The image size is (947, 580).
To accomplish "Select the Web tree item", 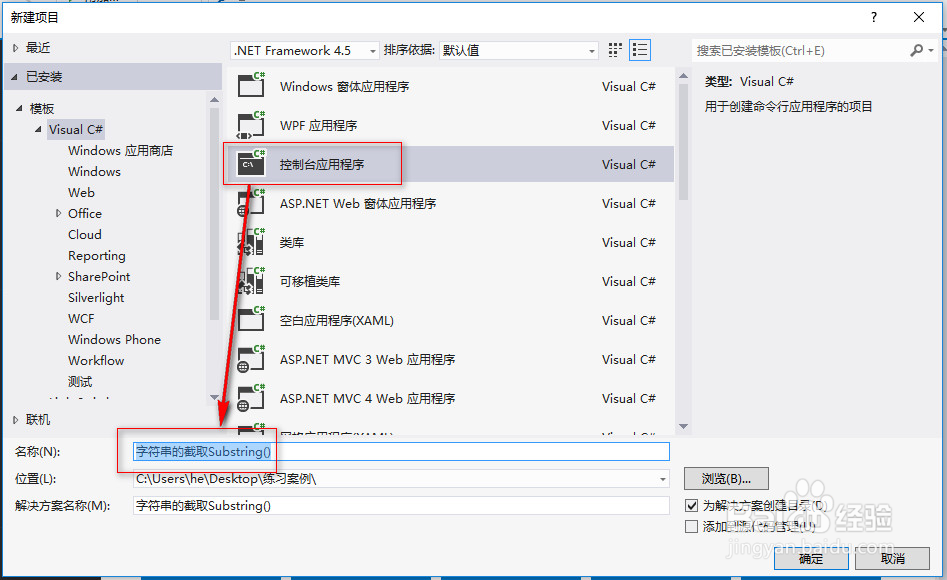I will click(x=81, y=193).
